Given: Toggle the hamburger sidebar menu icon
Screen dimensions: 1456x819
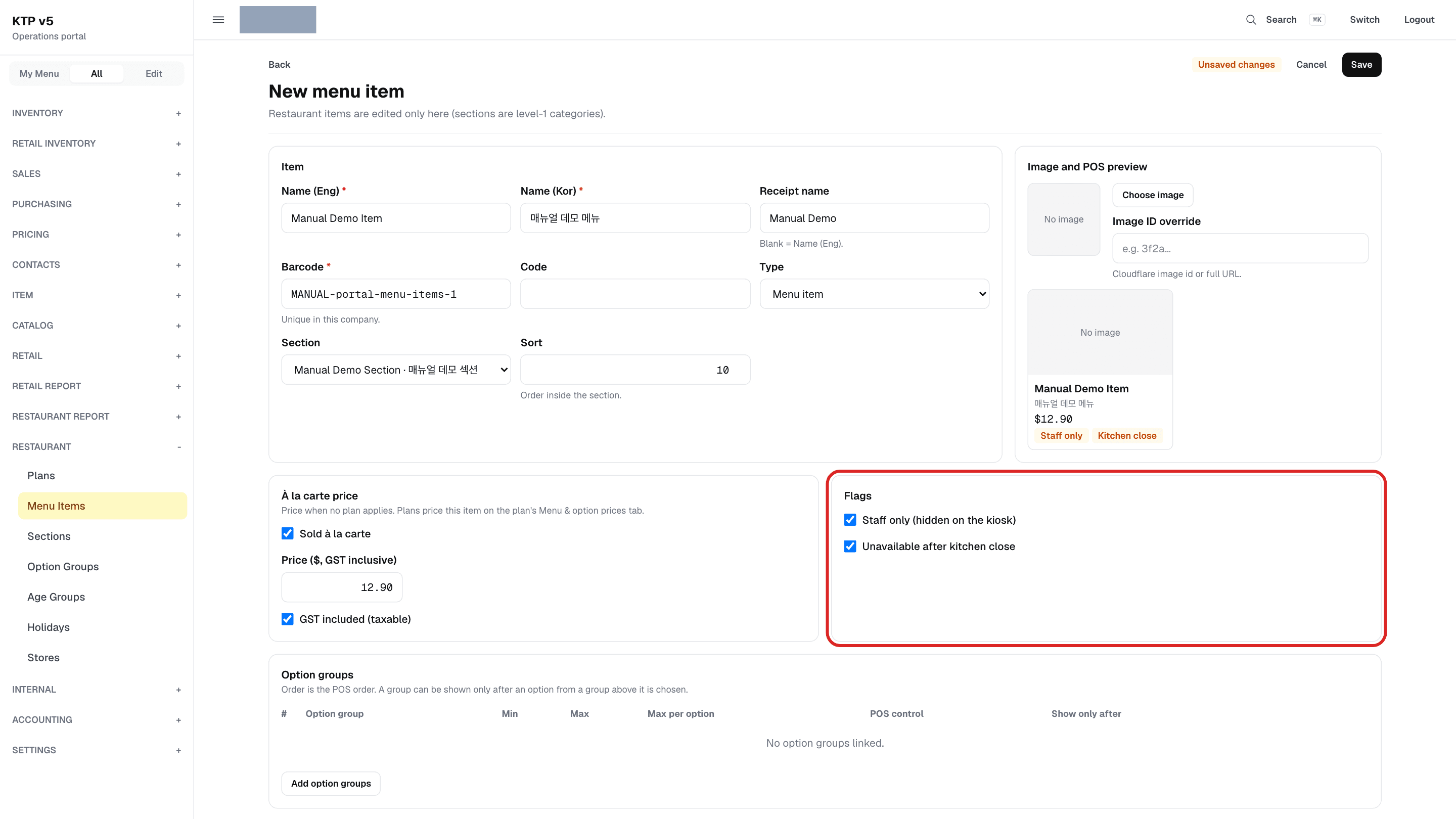Looking at the screenshot, I should click(218, 20).
